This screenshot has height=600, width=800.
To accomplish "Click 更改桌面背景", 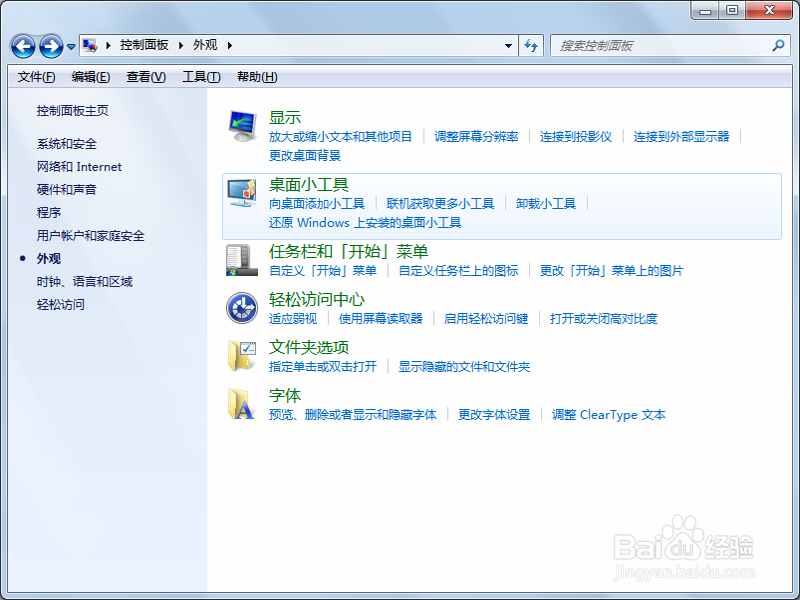I will (x=305, y=156).
